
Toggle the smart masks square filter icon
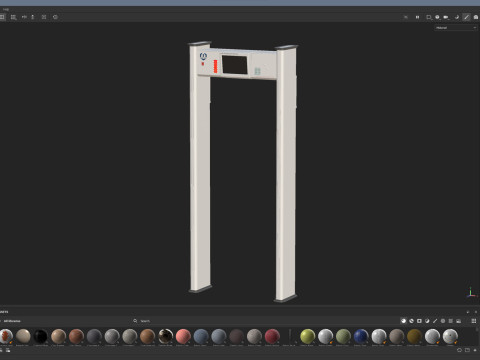(419, 321)
